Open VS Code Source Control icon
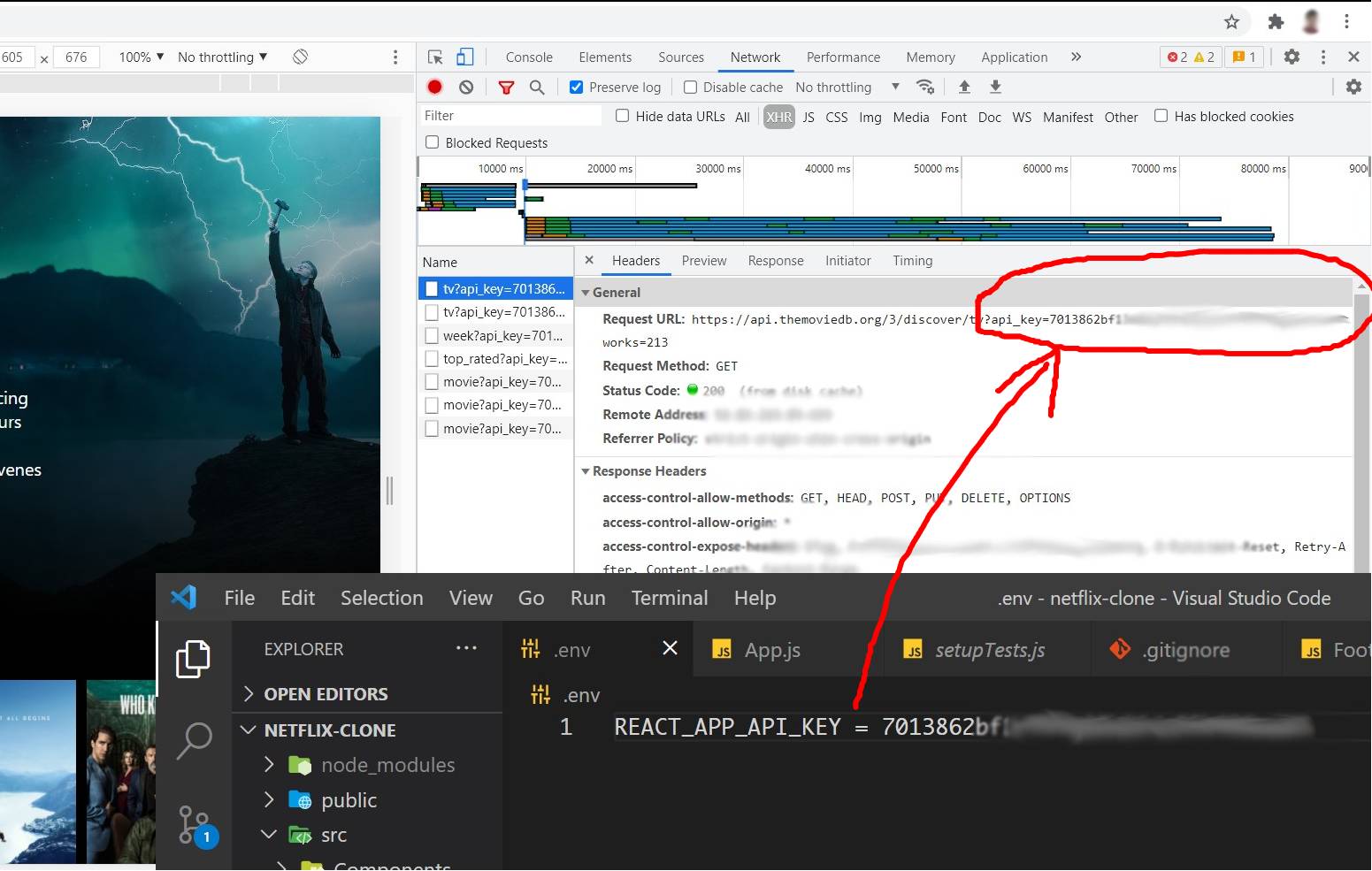Image resolution: width=1372 pixels, height=871 pixels. click(x=196, y=826)
